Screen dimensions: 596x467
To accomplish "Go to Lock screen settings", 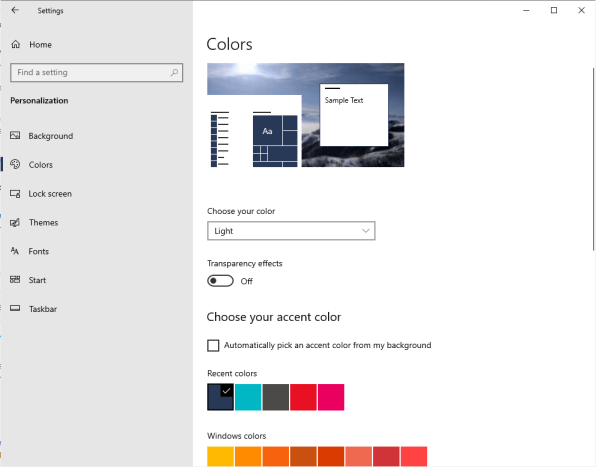I will click(50, 194).
